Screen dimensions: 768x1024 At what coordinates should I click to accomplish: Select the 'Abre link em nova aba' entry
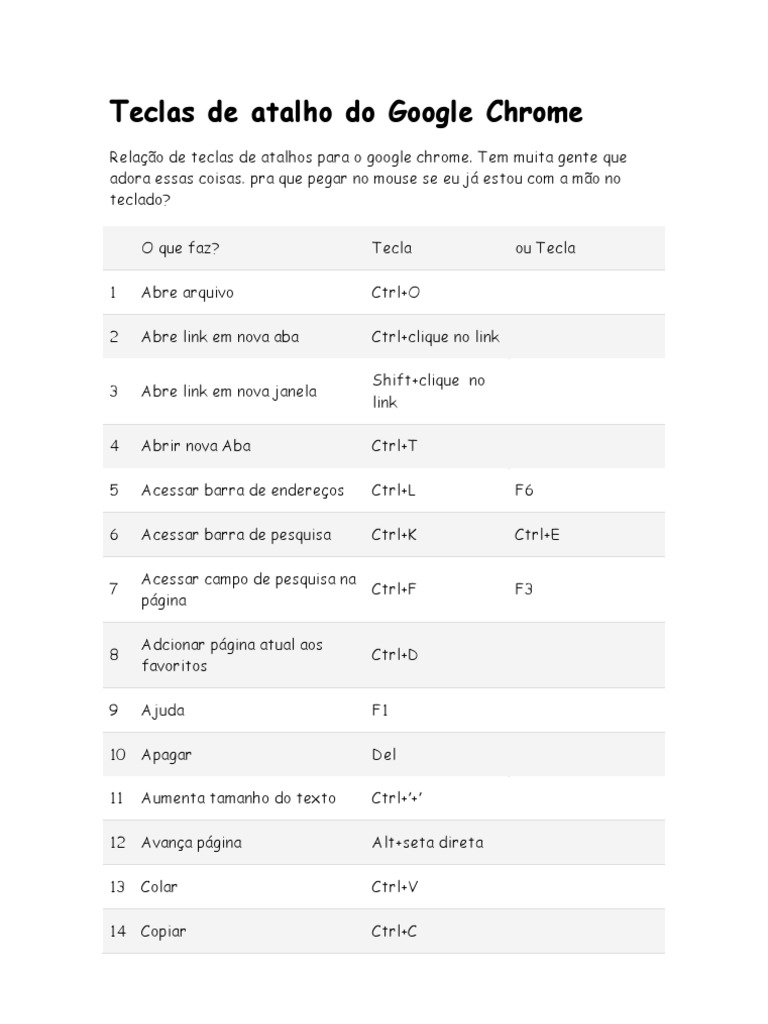tap(220, 337)
